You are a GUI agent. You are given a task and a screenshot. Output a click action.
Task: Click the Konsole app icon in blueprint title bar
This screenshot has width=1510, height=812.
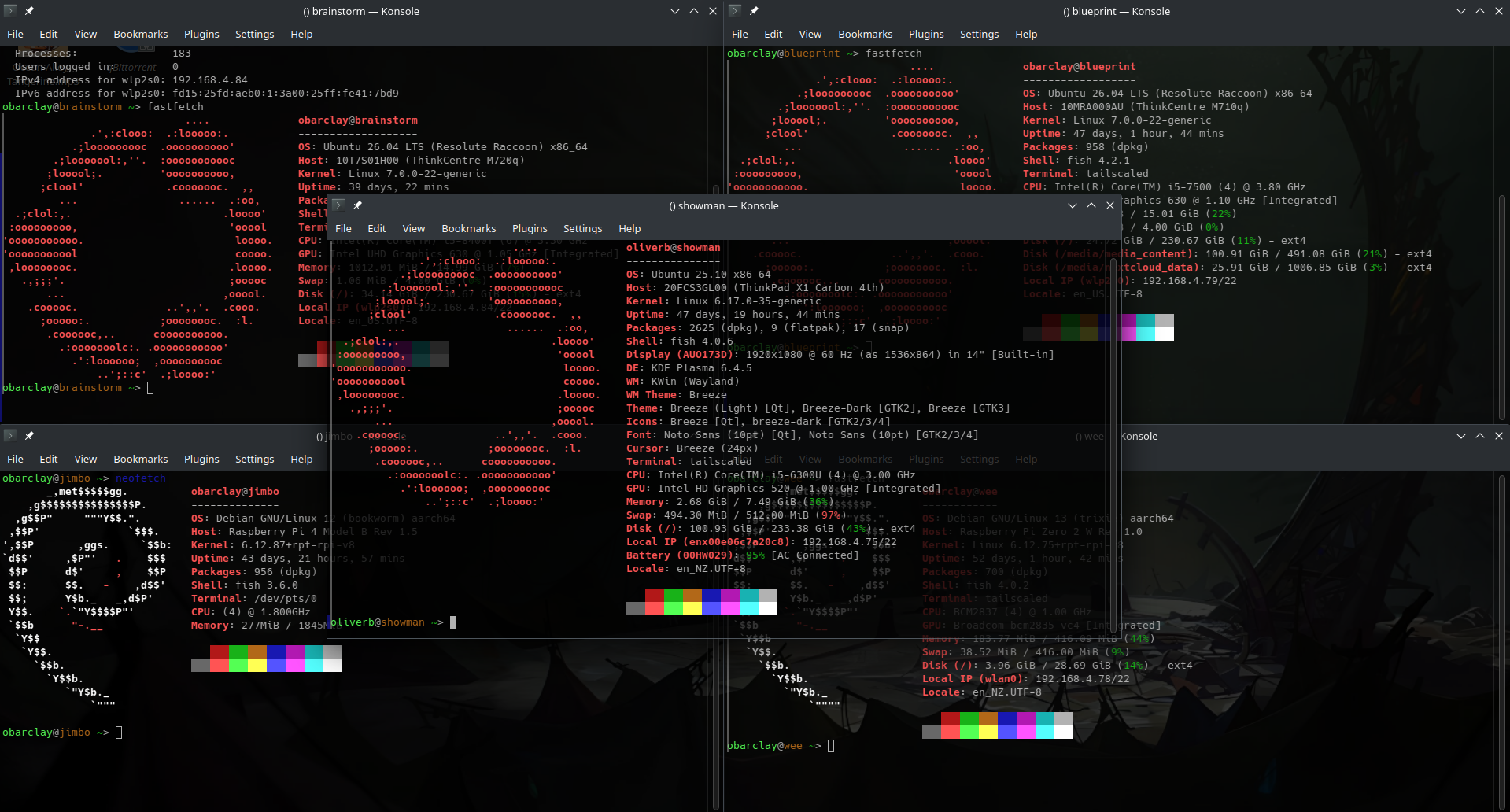735,11
